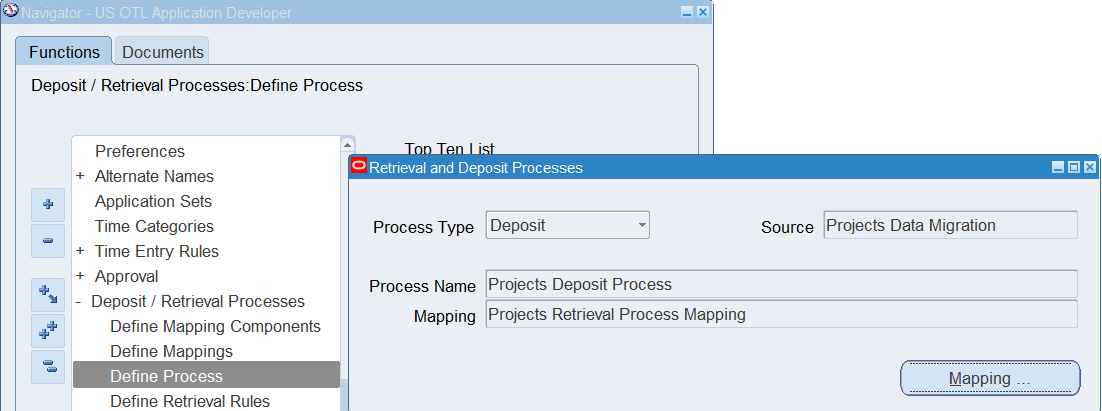Click the Expand (plus) navigator button
Viewport: 1102px width, 411px height.
point(47,205)
